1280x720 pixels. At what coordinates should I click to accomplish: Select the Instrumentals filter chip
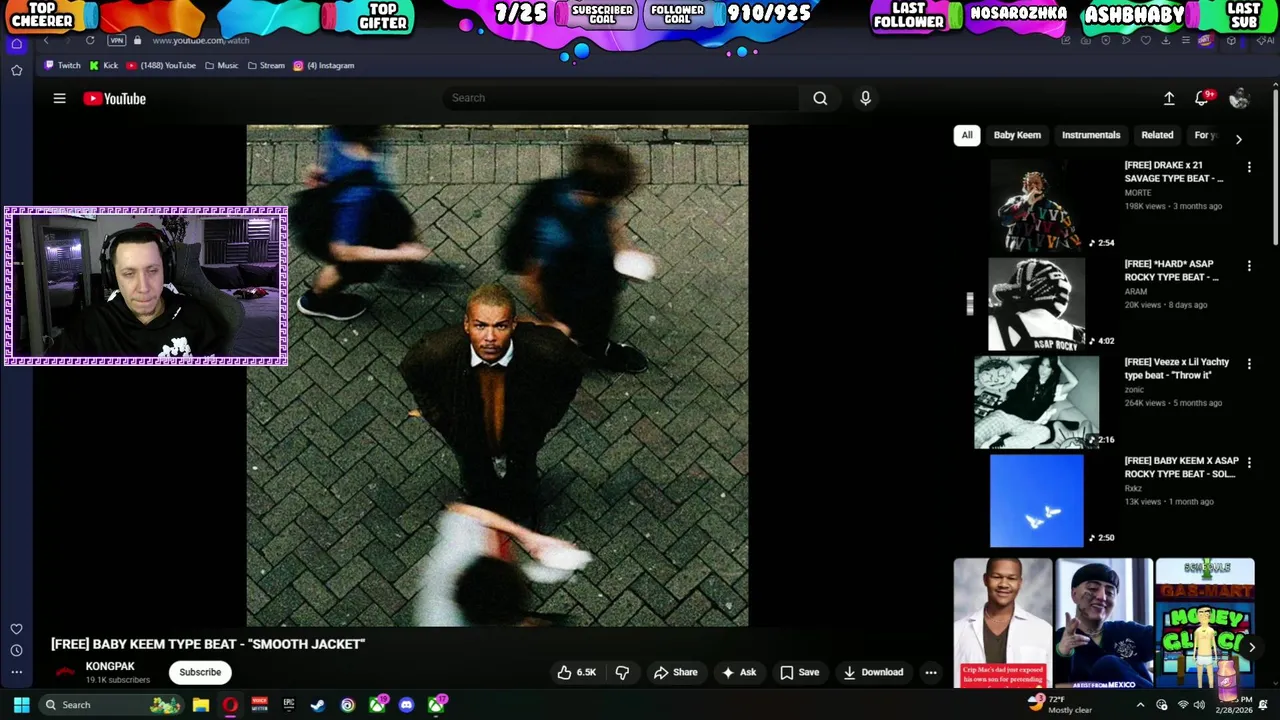point(1091,135)
